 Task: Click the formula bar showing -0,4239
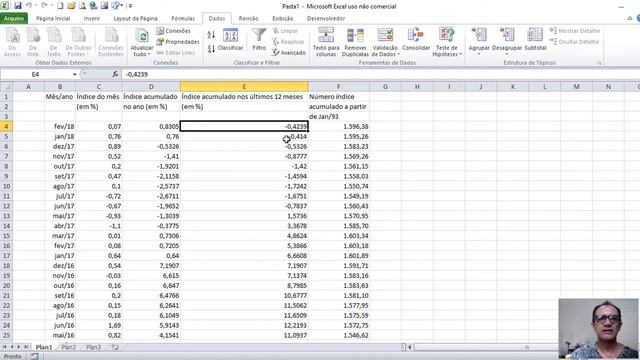click(x=380, y=74)
